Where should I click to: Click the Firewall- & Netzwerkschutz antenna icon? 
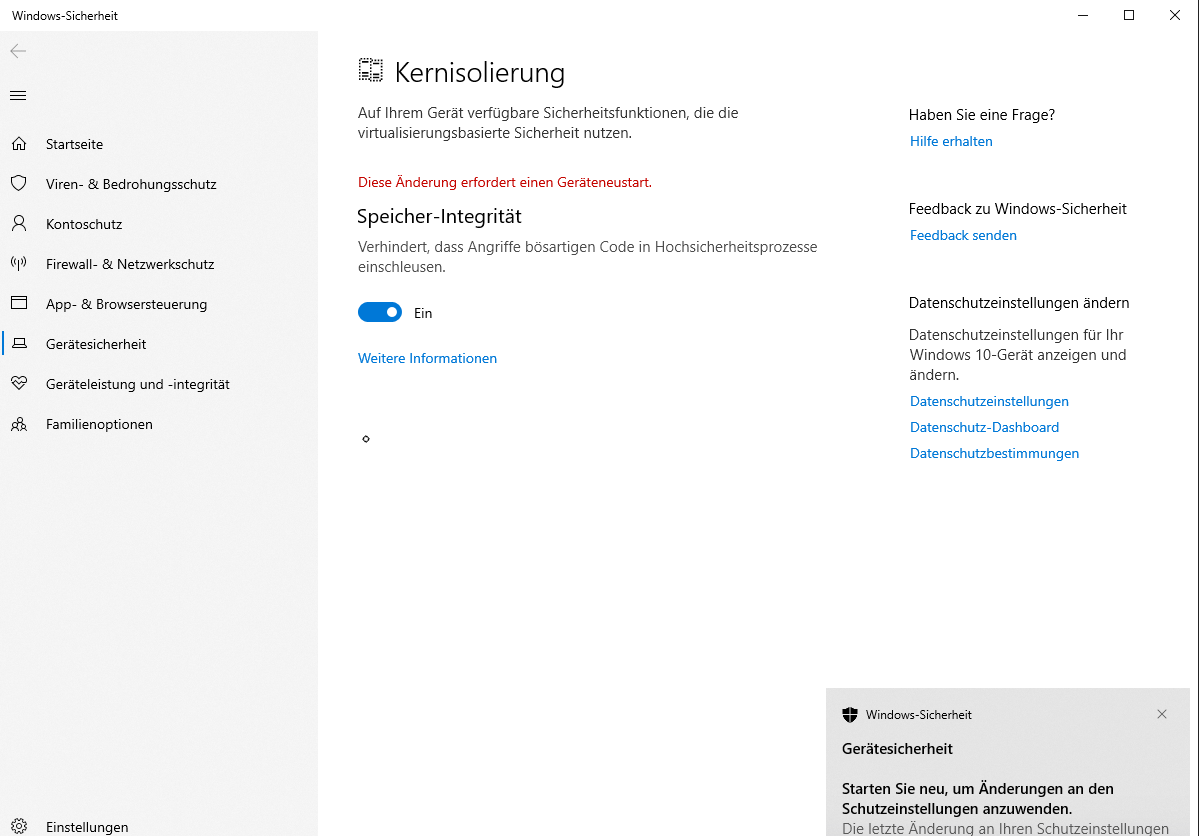point(18,264)
